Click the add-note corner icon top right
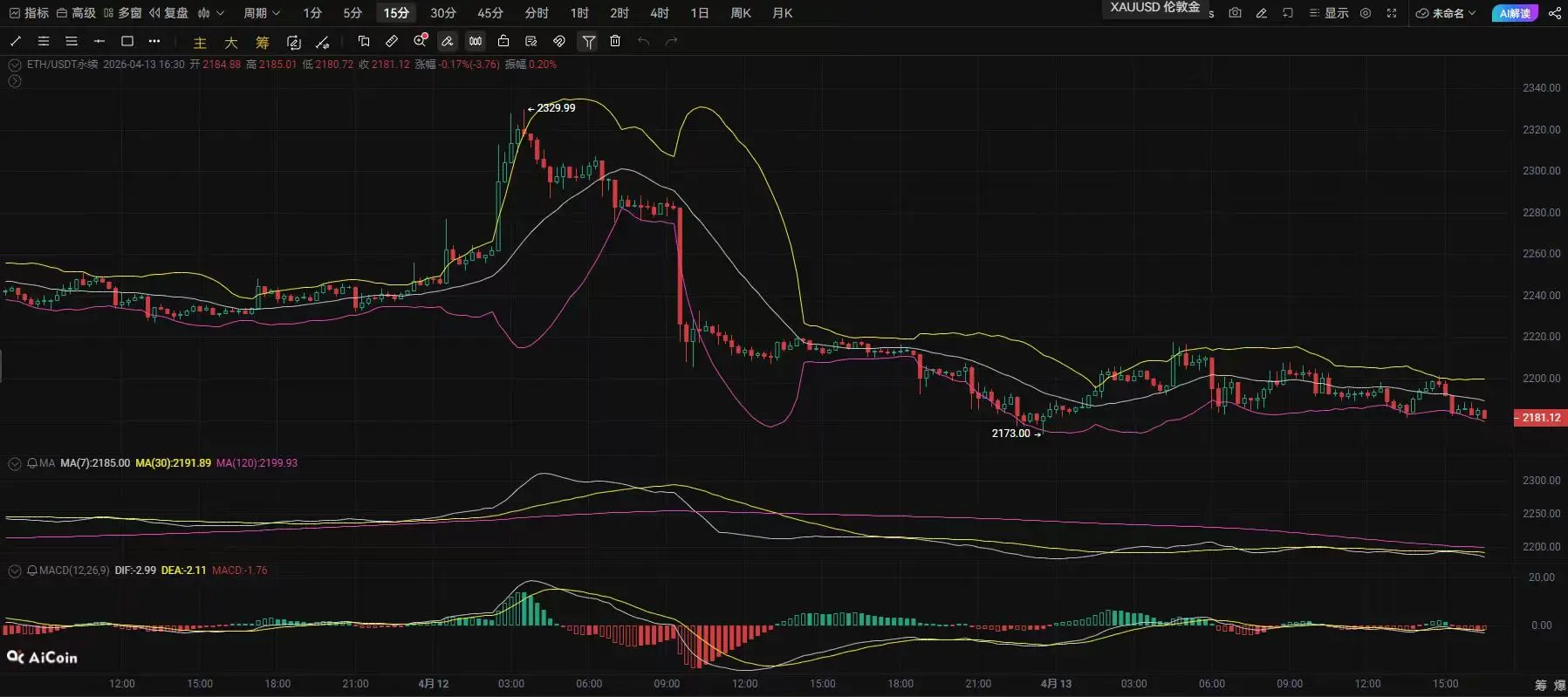 click(x=1287, y=13)
